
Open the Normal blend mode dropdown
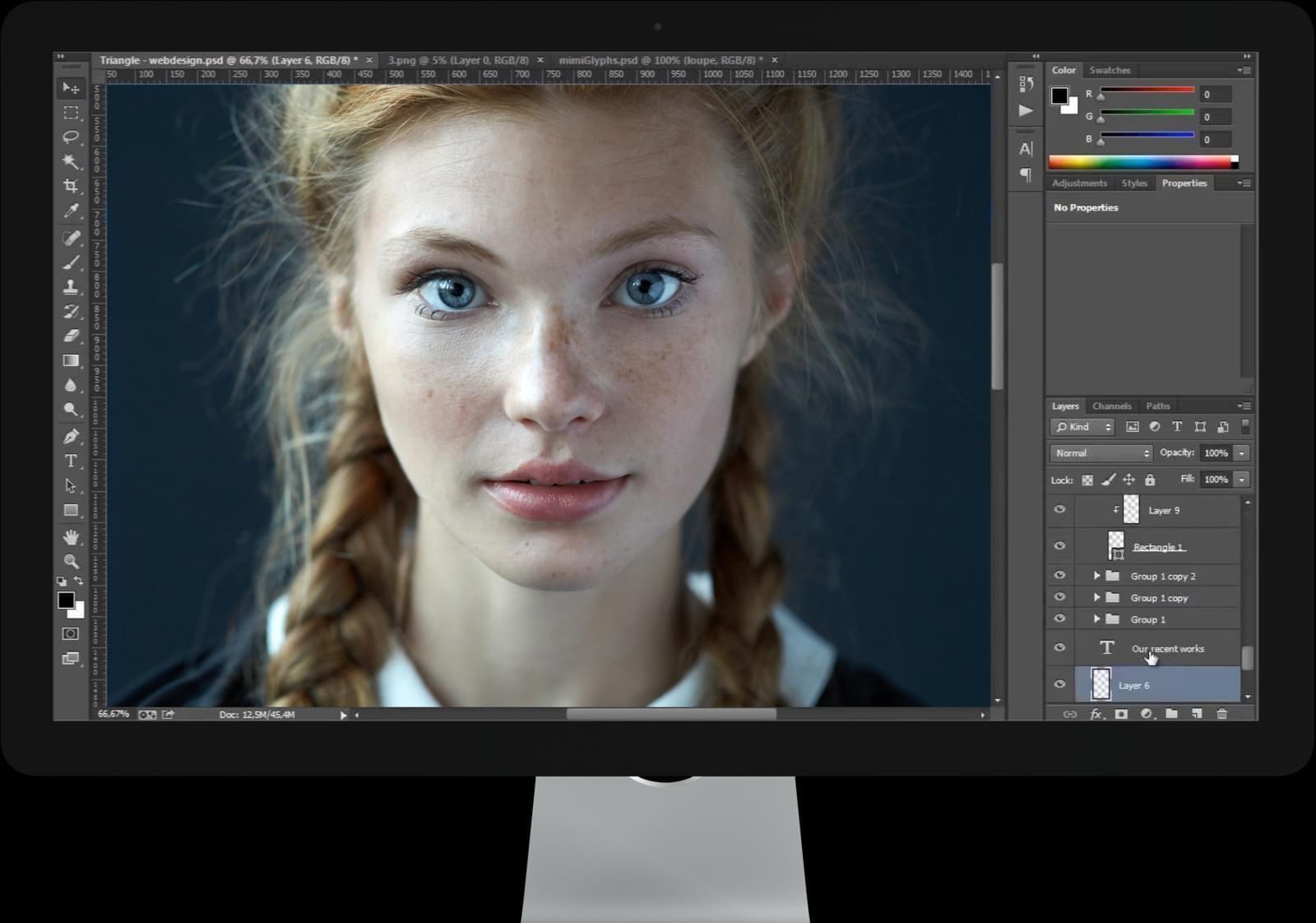coord(1101,453)
